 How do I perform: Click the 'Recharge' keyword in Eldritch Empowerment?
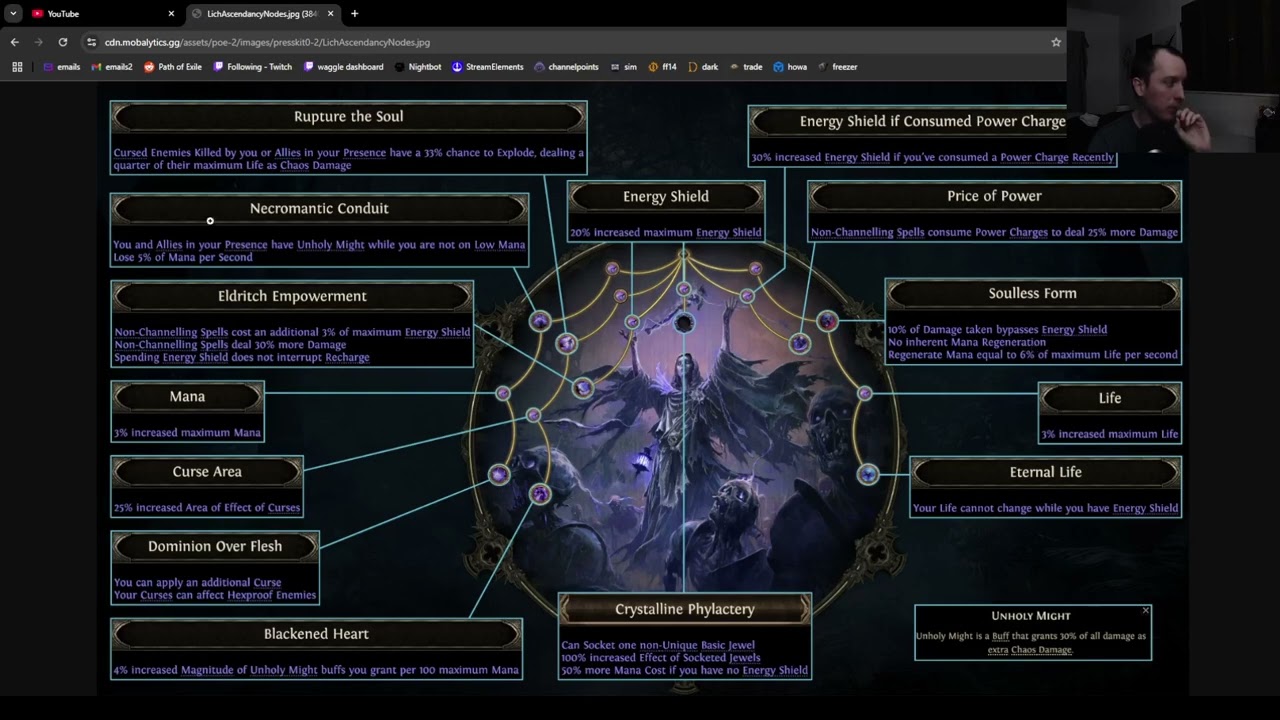click(x=347, y=357)
